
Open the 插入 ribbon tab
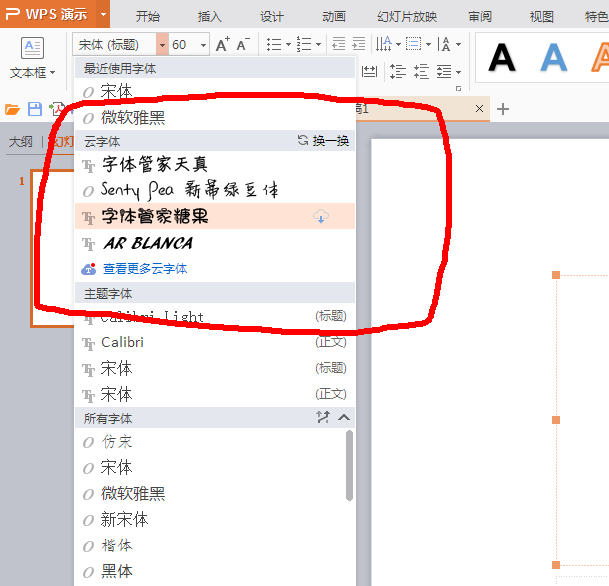tap(210, 16)
